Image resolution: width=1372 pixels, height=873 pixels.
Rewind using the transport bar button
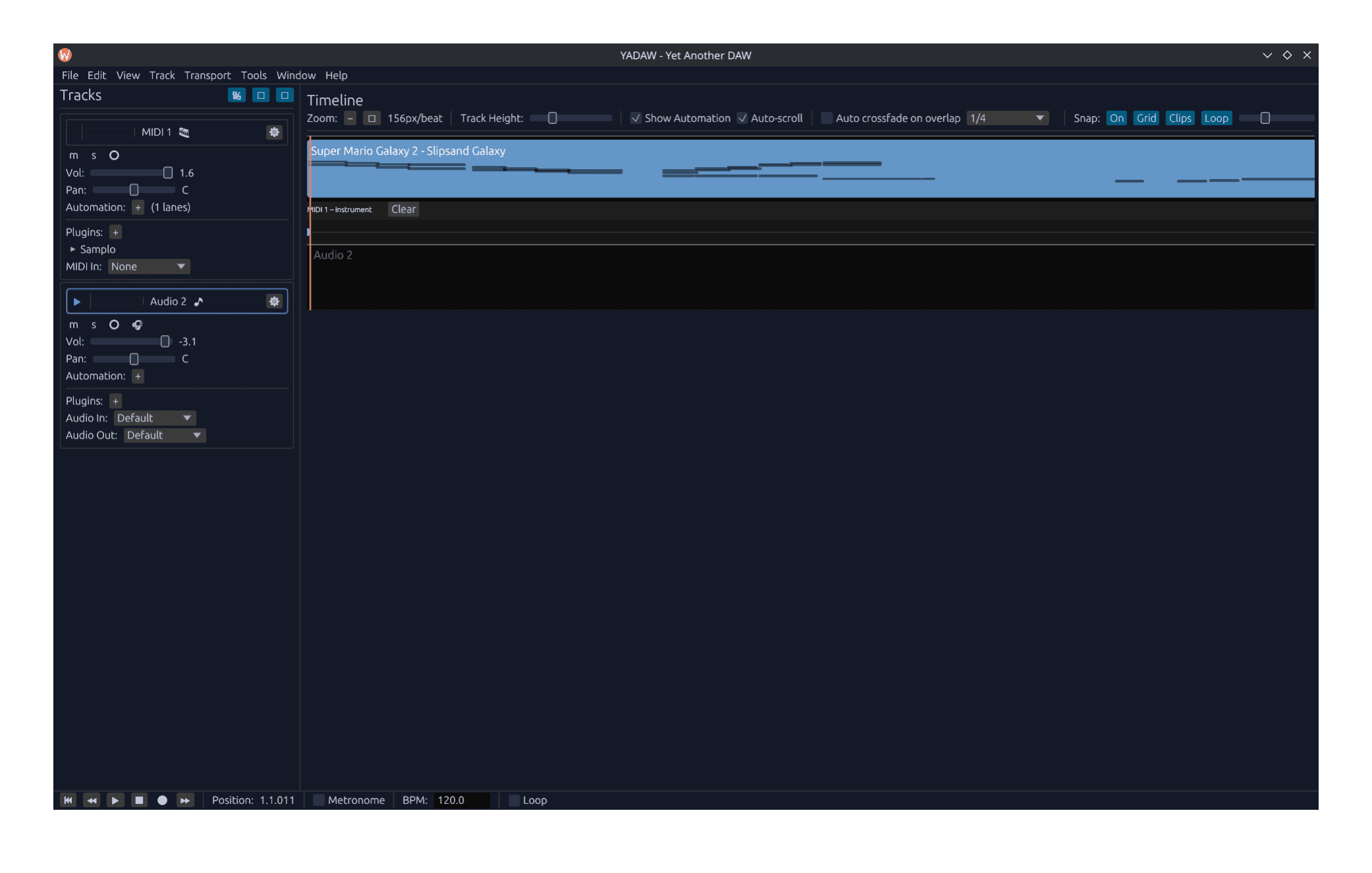[92, 801]
